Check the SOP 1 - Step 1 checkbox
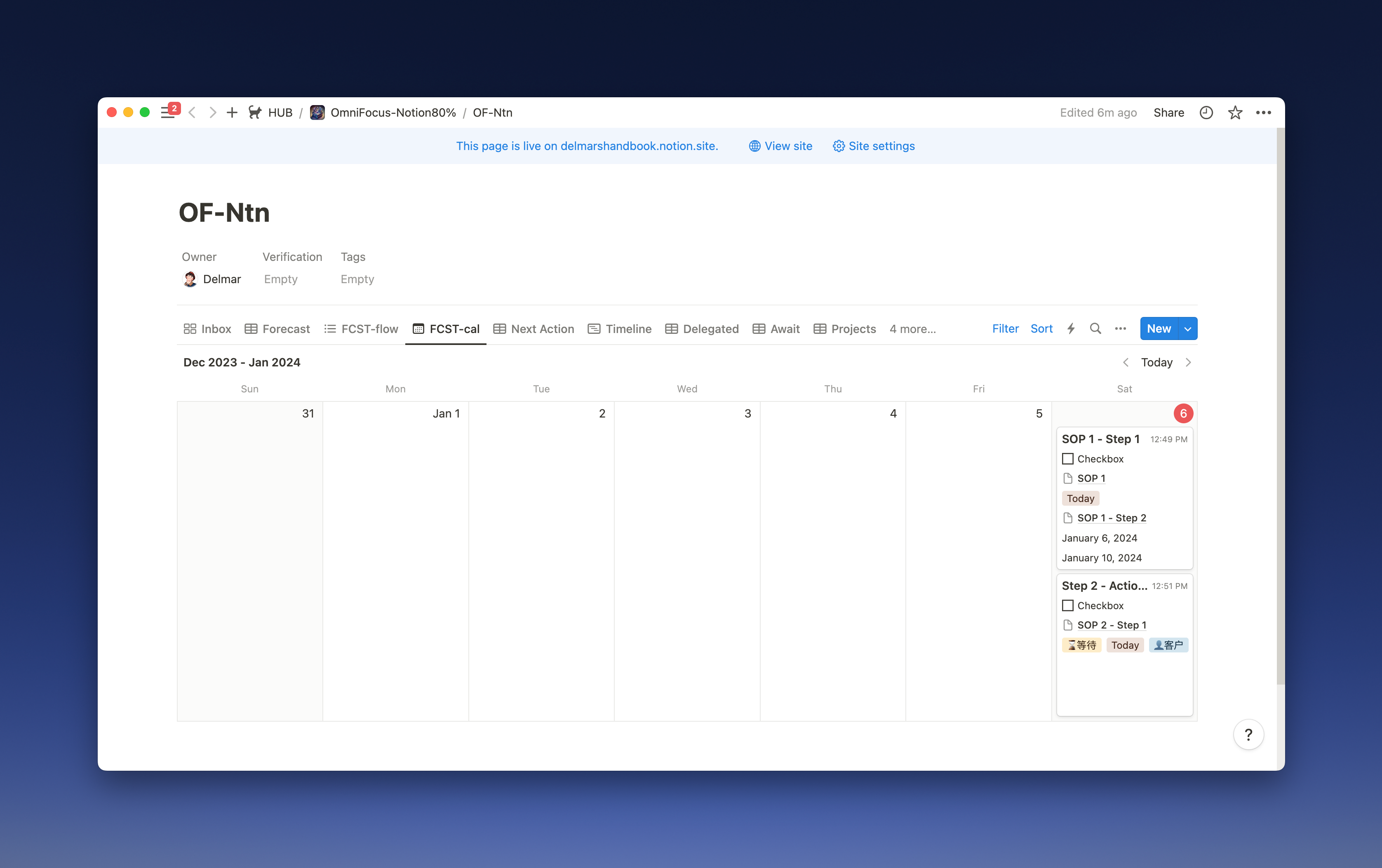Screen dimensions: 1382x868 [1067, 459]
